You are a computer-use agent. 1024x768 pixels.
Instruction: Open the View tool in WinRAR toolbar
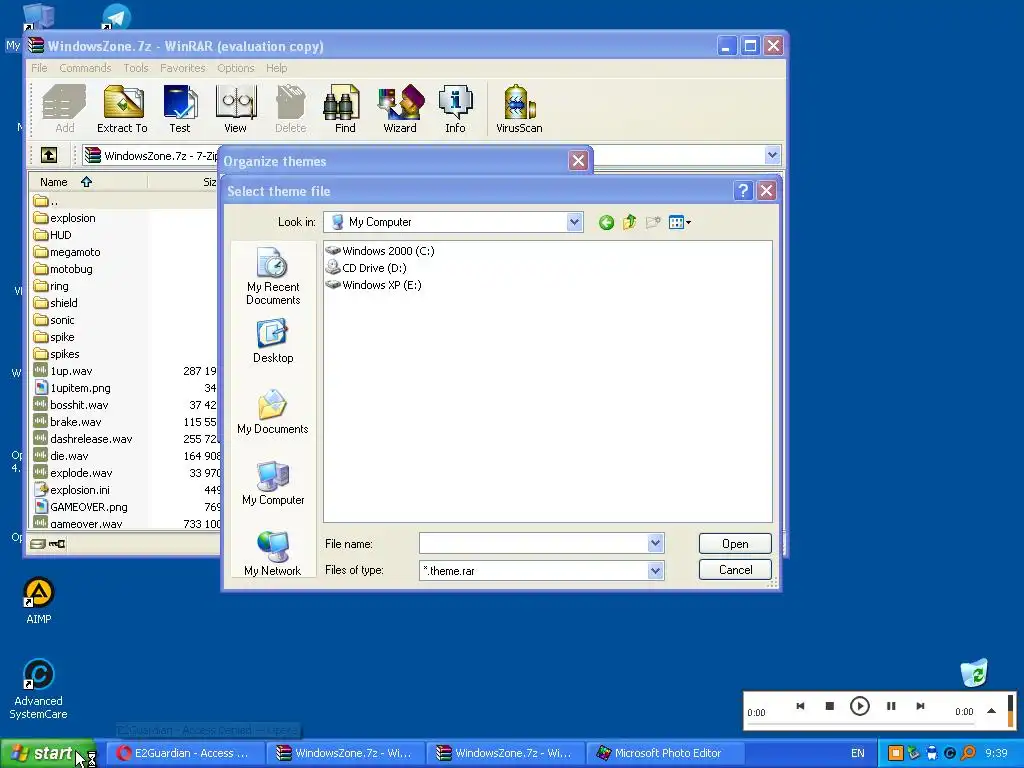[235, 110]
